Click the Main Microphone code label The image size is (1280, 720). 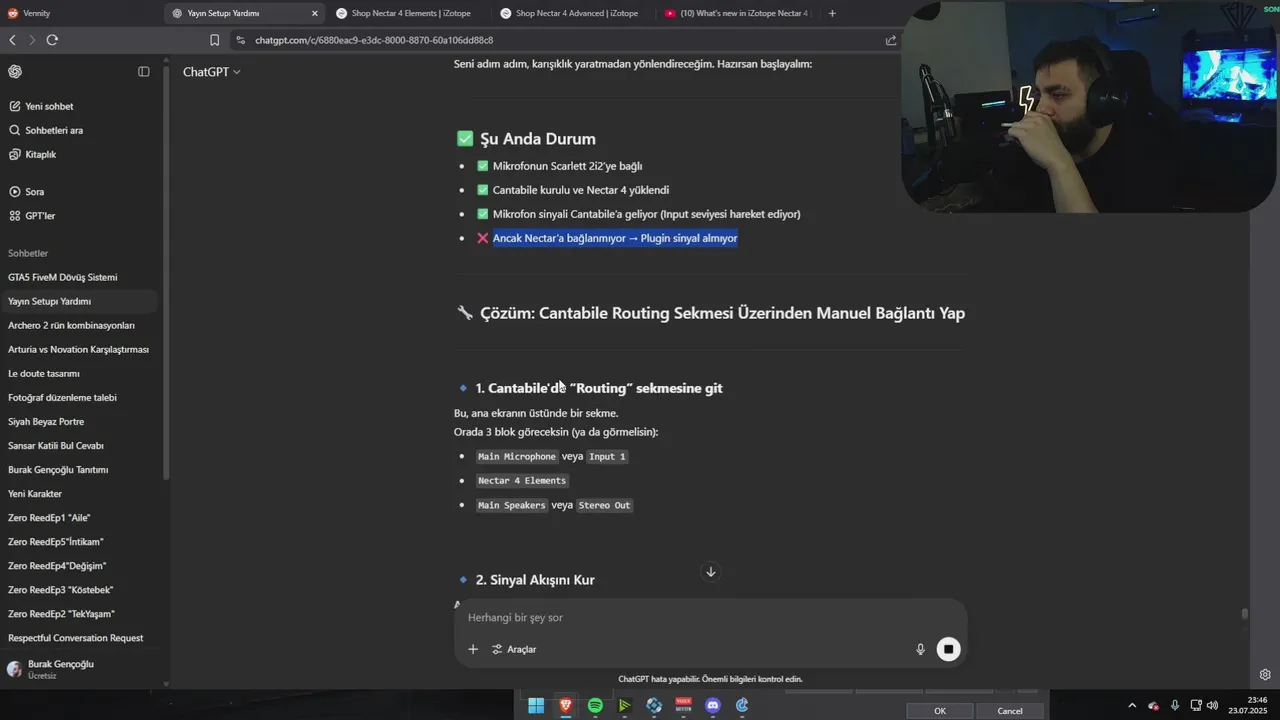[x=517, y=456]
